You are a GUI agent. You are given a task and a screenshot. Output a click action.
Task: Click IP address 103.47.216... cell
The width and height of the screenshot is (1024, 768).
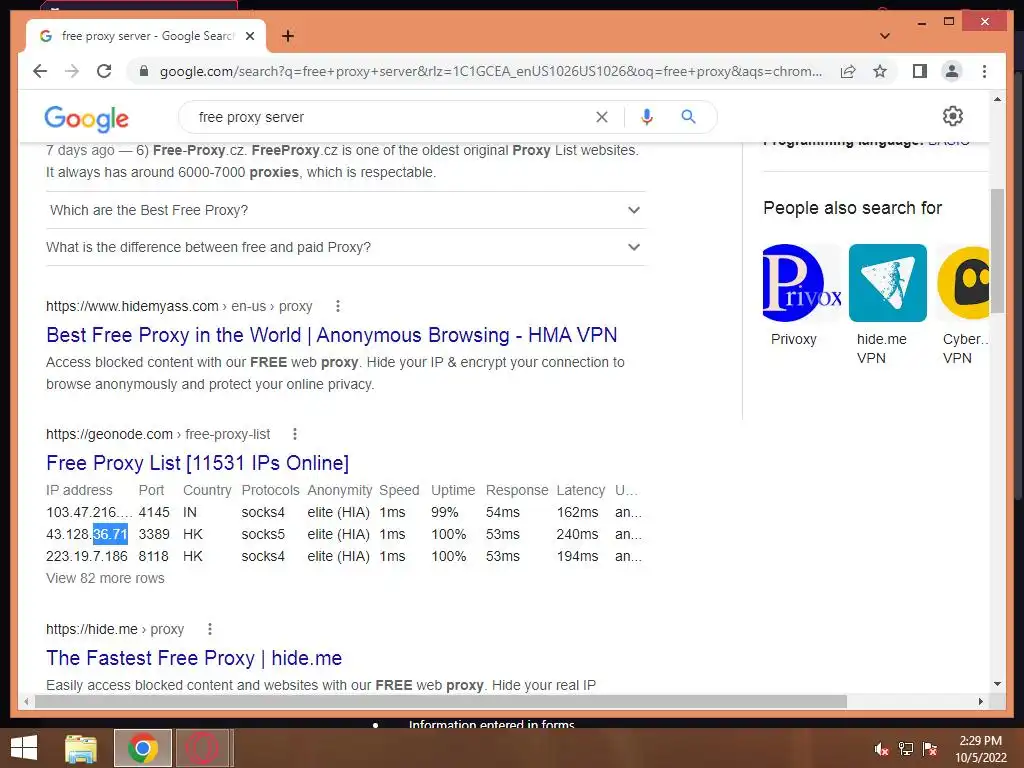[x=89, y=512]
